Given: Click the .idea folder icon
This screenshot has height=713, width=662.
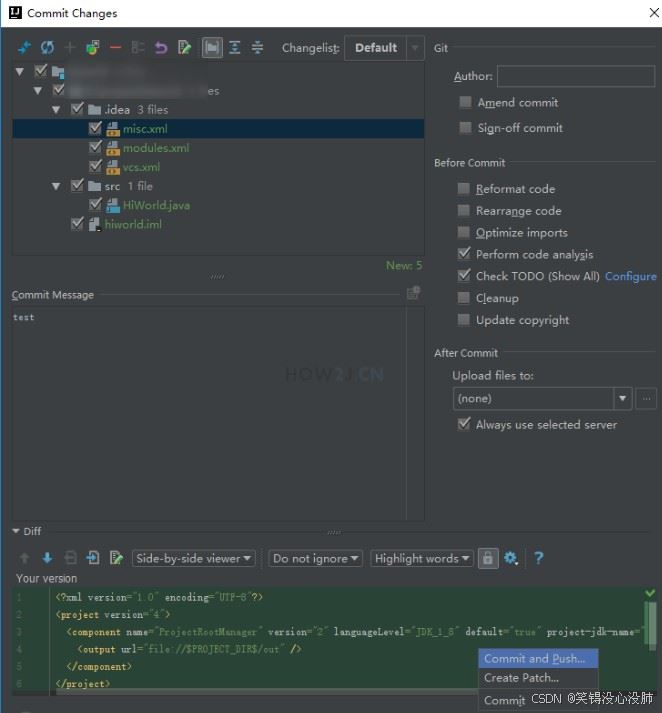Looking at the screenshot, I should 94,110.
